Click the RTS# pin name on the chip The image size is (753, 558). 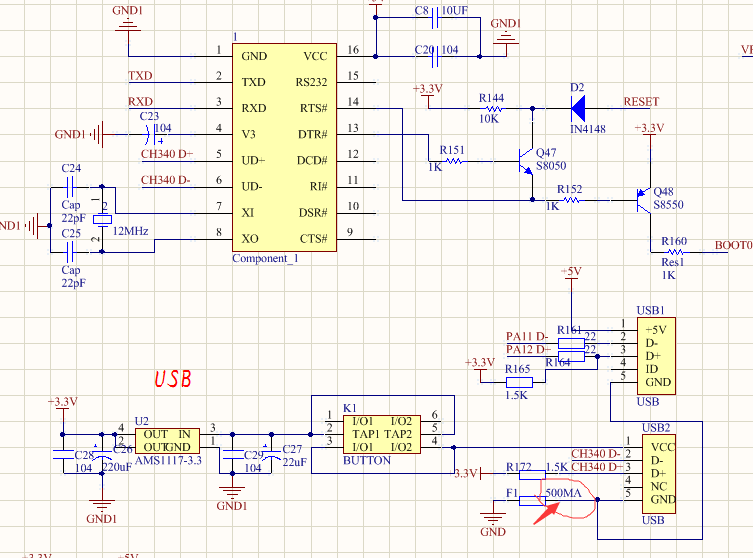pos(314,108)
